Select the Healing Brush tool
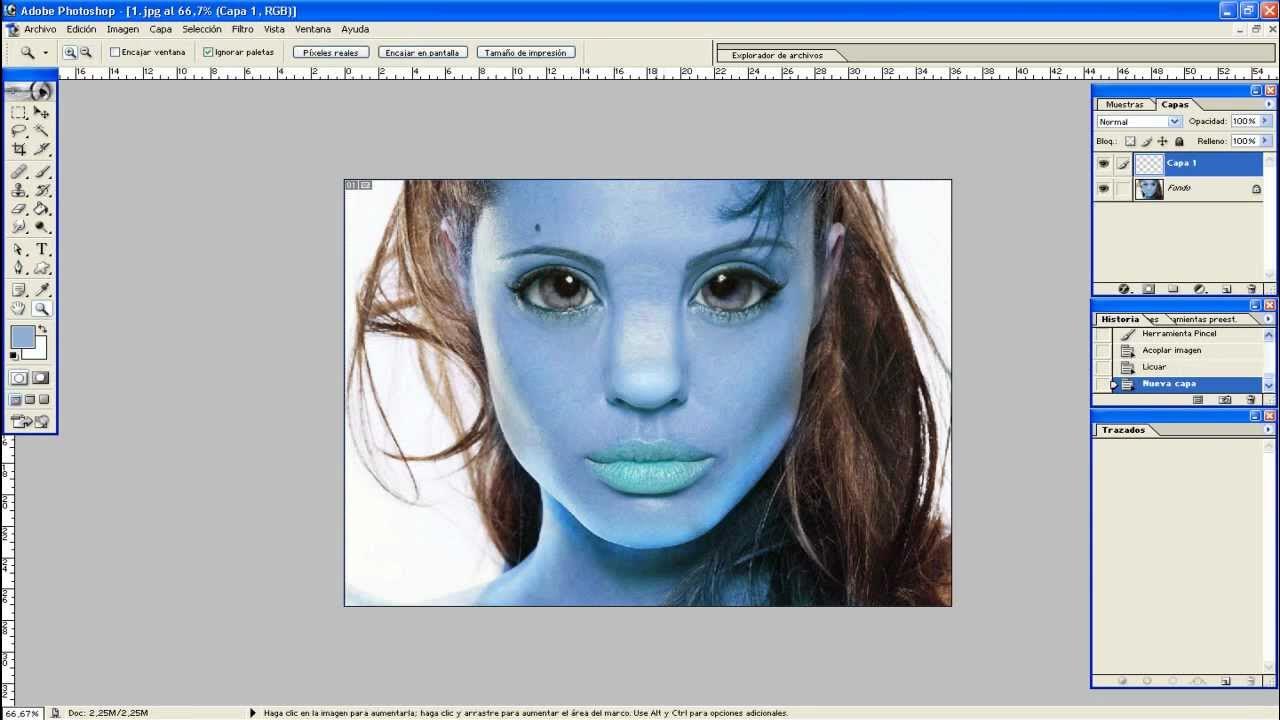The width and height of the screenshot is (1280, 720). click(x=19, y=172)
